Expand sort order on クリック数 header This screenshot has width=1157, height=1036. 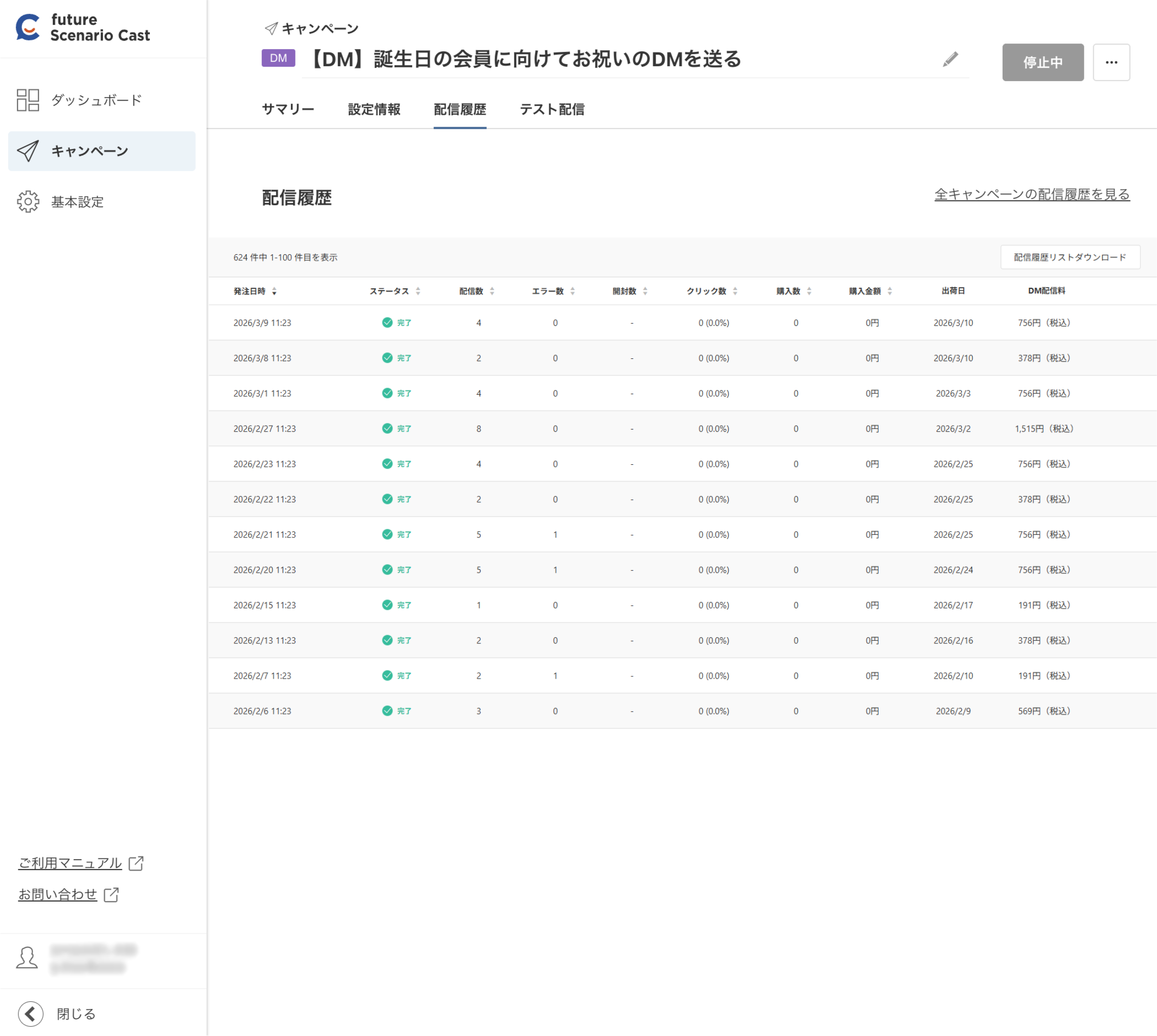[736, 292]
